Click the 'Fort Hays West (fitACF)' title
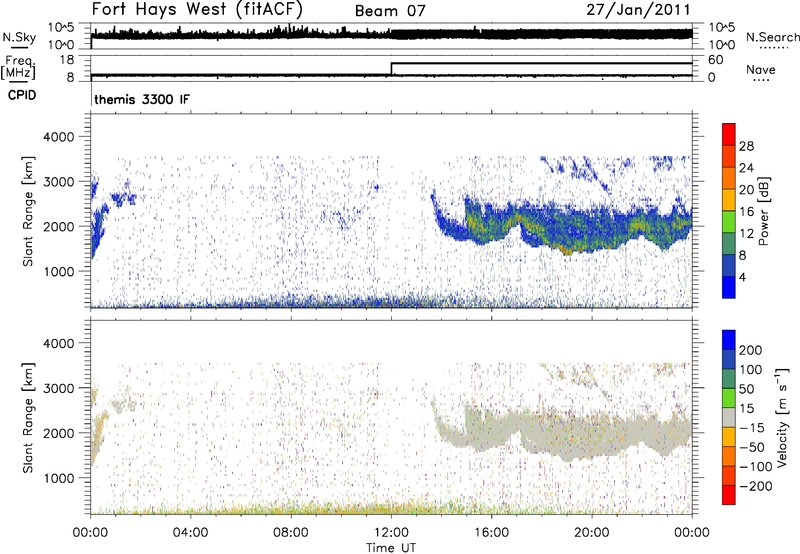 (x=197, y=10)
